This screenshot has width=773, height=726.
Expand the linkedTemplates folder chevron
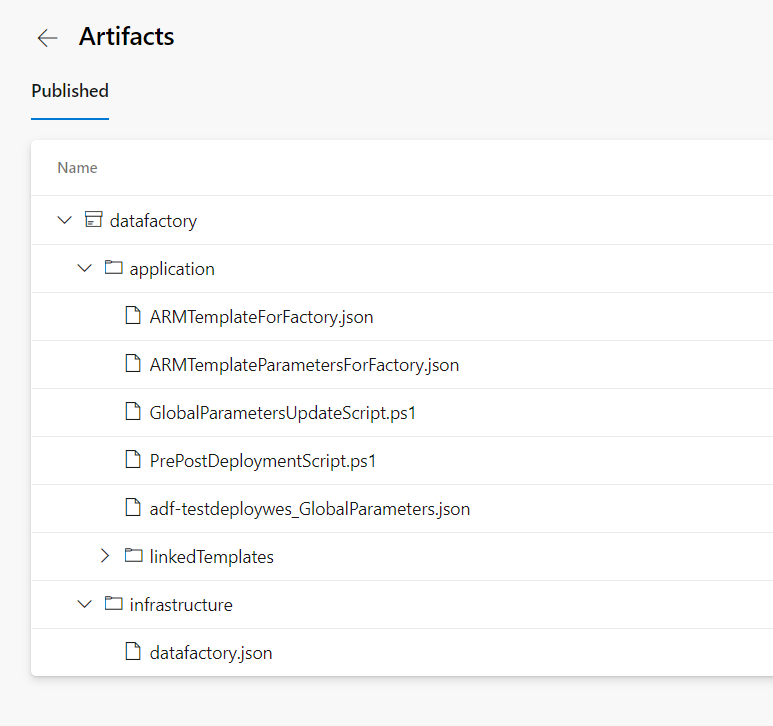[105, 556]
